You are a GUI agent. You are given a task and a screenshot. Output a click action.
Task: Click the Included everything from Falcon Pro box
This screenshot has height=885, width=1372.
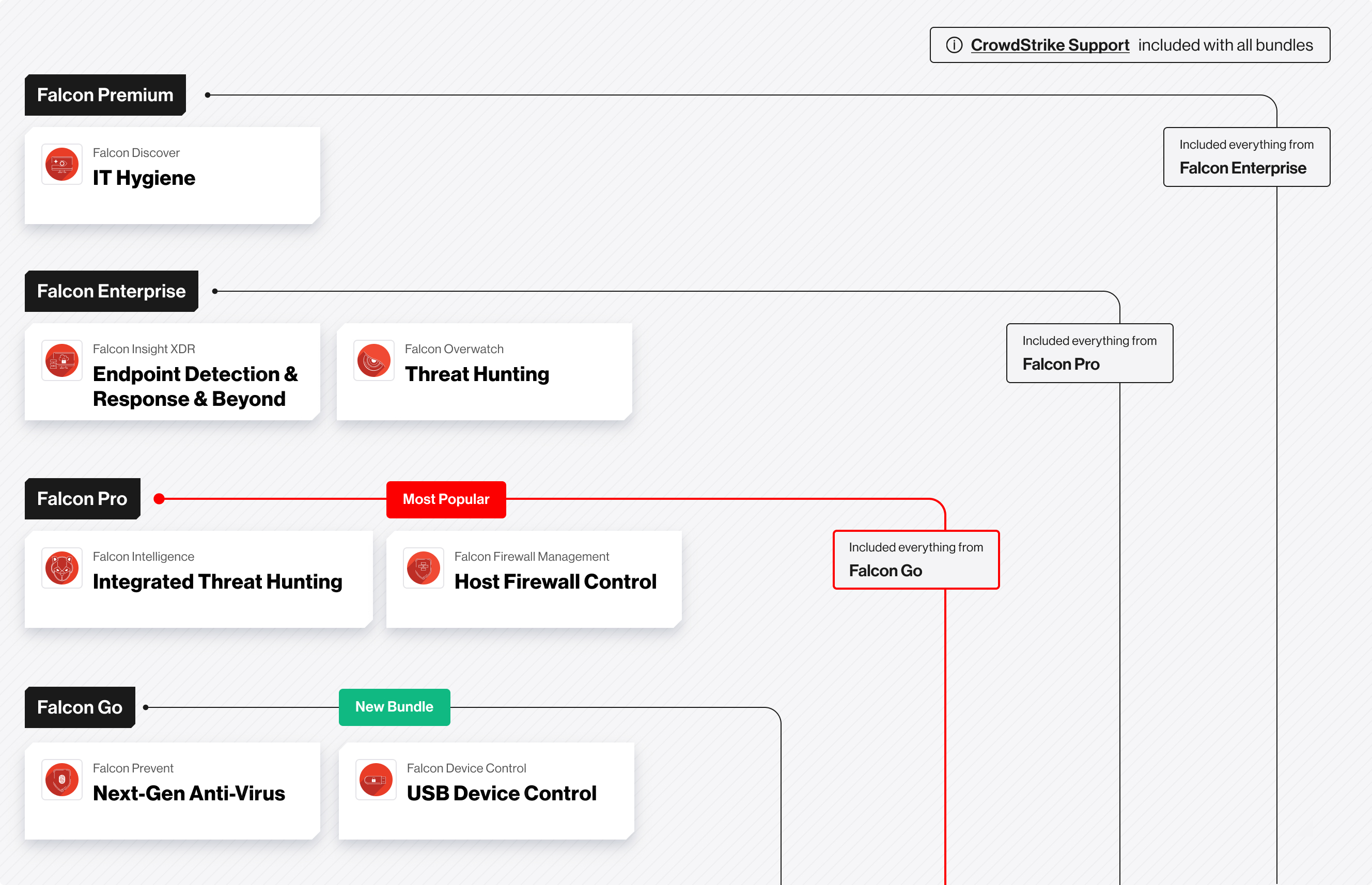coord(1090,353)
